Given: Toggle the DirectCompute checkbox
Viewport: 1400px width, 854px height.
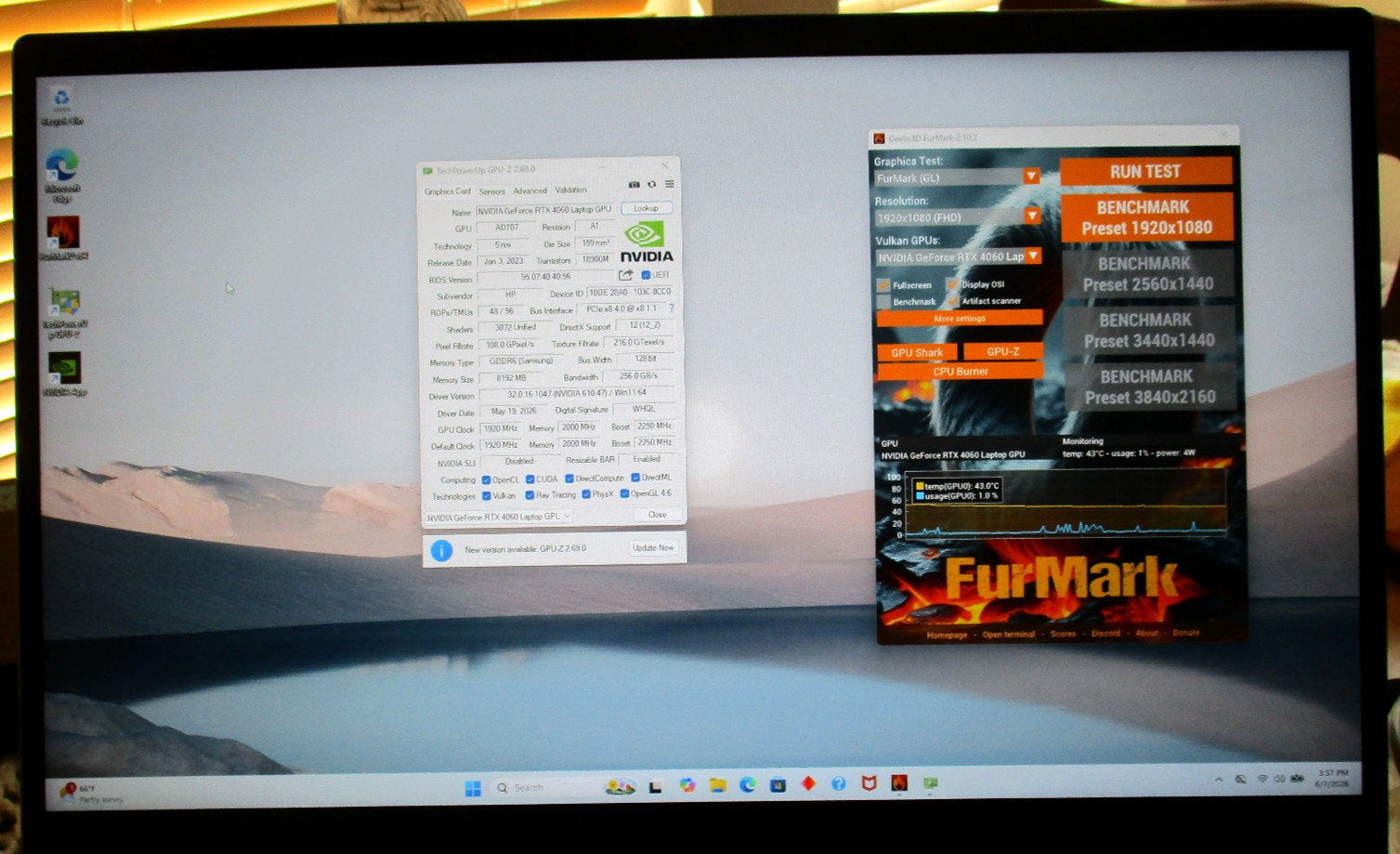Looking at the screenshot, I should coord(569,479).
